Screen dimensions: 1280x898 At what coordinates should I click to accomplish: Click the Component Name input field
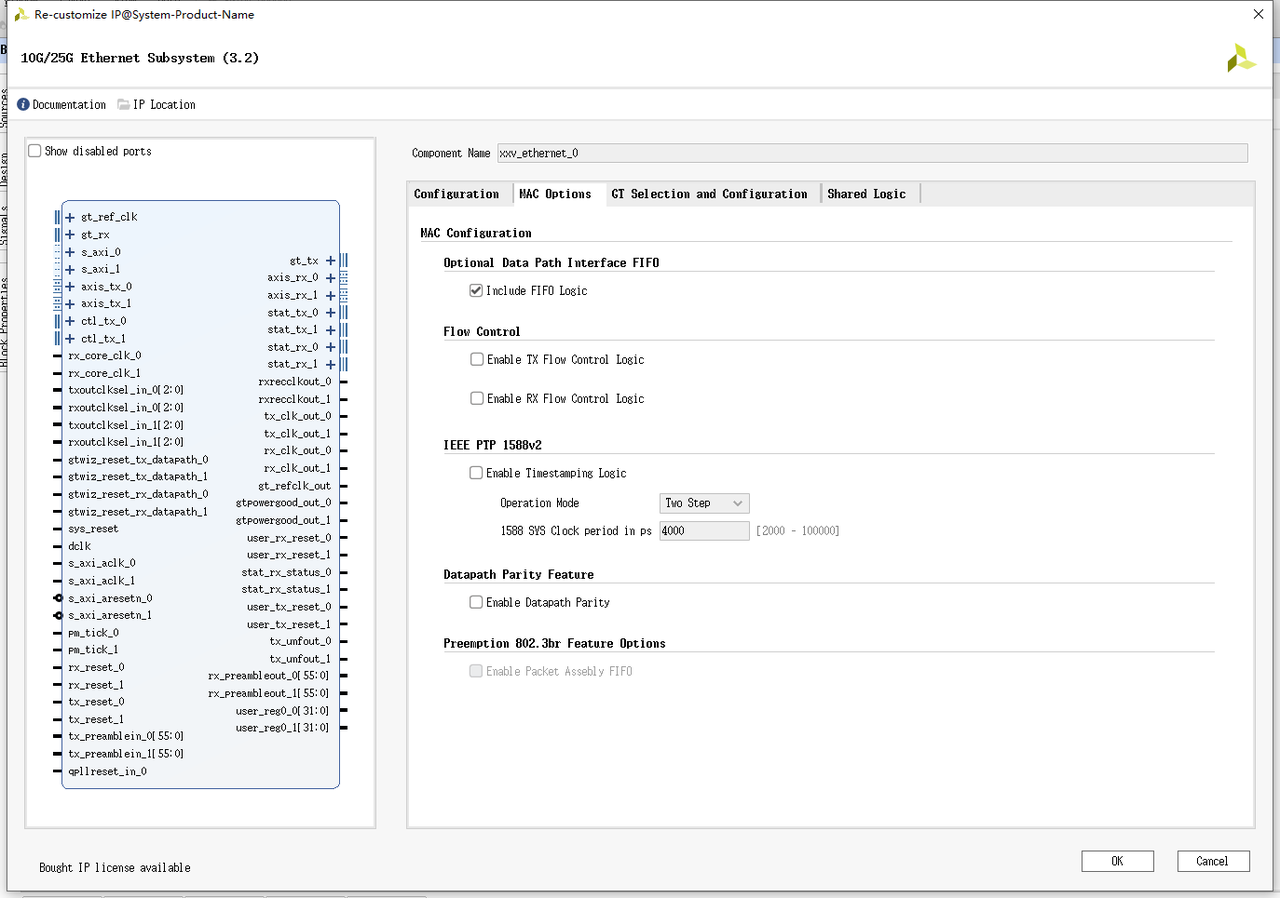[872, 153]
